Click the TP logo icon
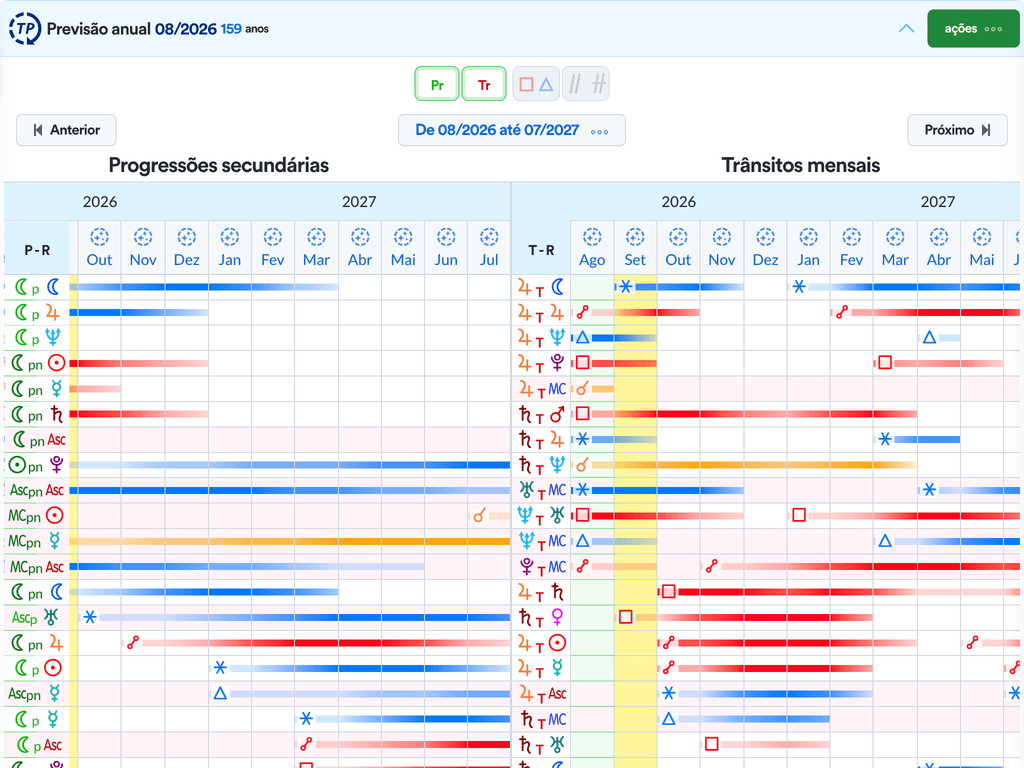This screenshot has height=768, width=1024. tap(25, 29)
